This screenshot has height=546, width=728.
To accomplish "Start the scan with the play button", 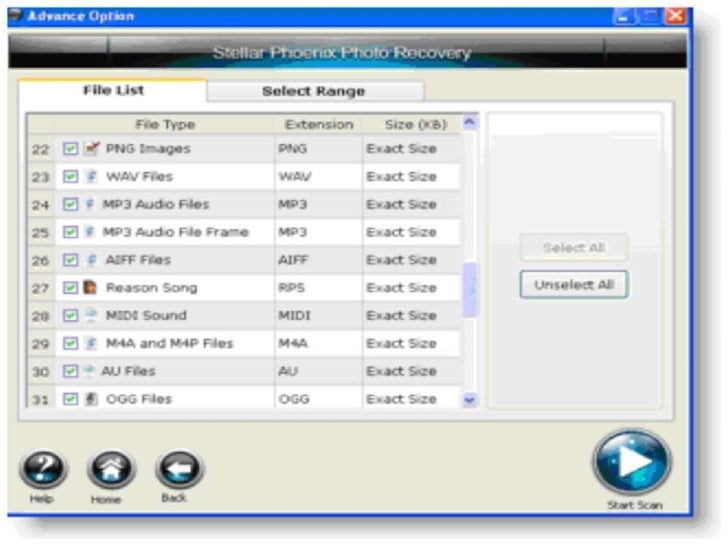I will coord(632,462).
